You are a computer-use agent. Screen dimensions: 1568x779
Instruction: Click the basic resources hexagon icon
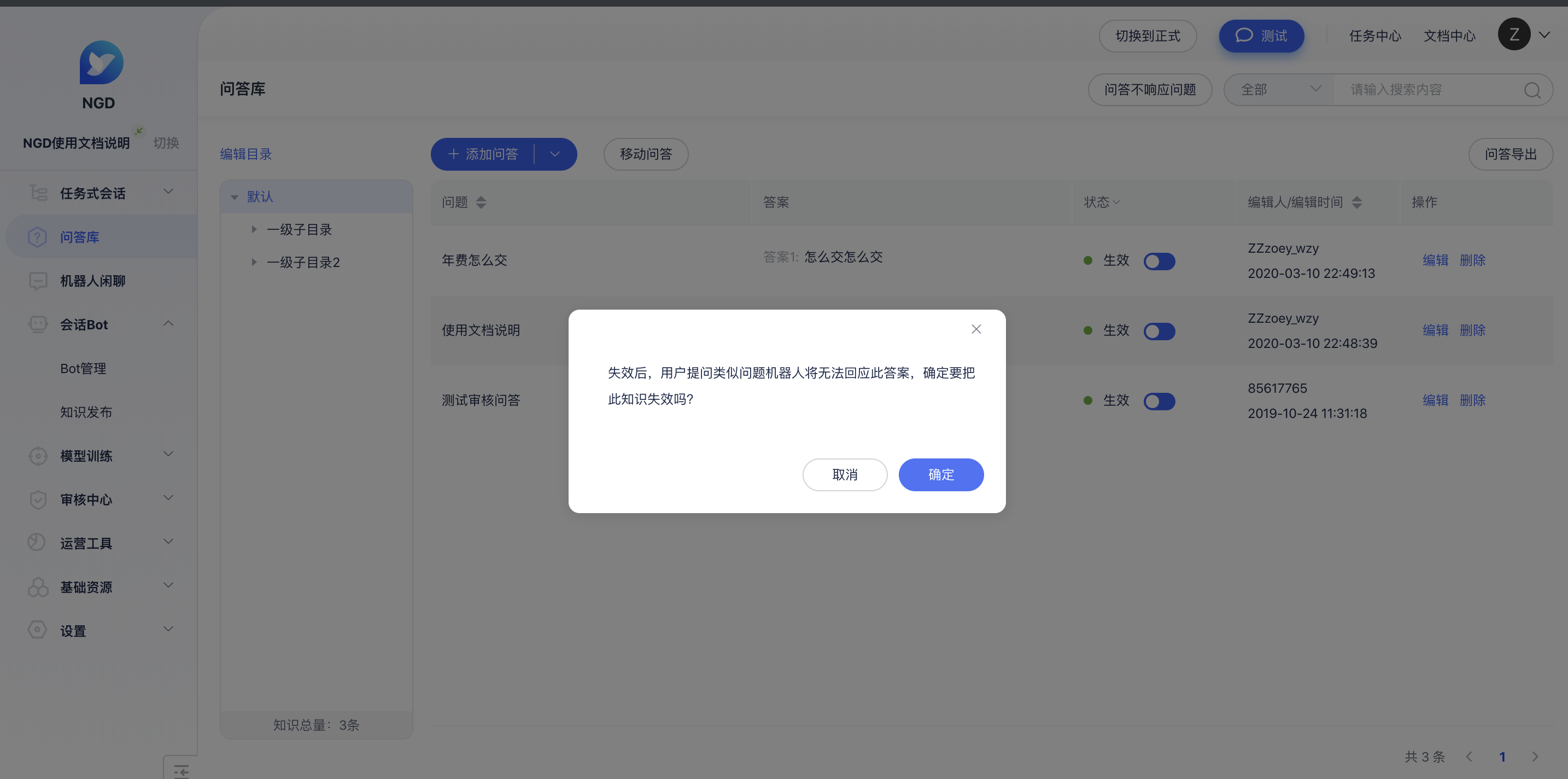38,586
